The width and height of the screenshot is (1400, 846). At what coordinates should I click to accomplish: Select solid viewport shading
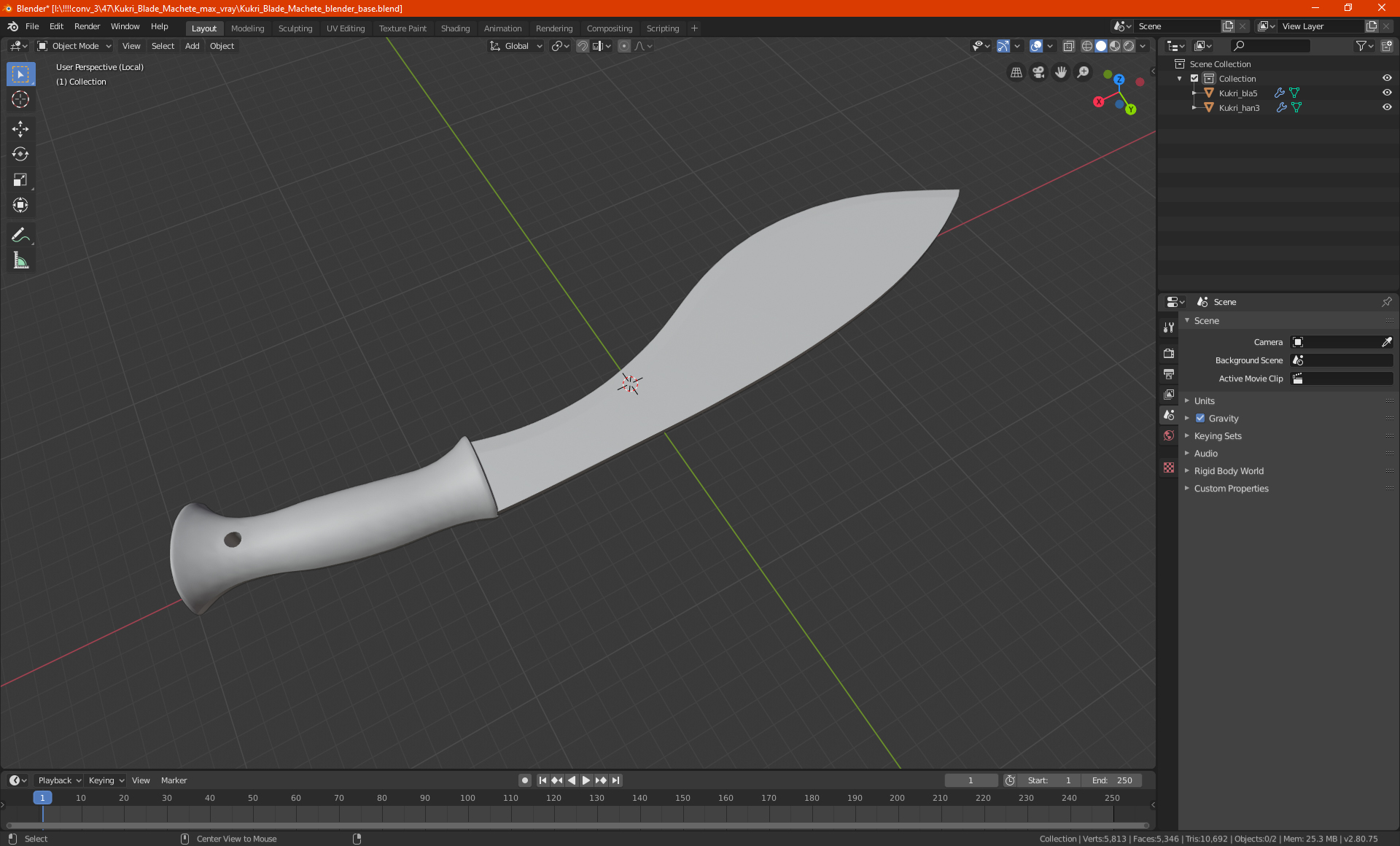click(1101, 46)
